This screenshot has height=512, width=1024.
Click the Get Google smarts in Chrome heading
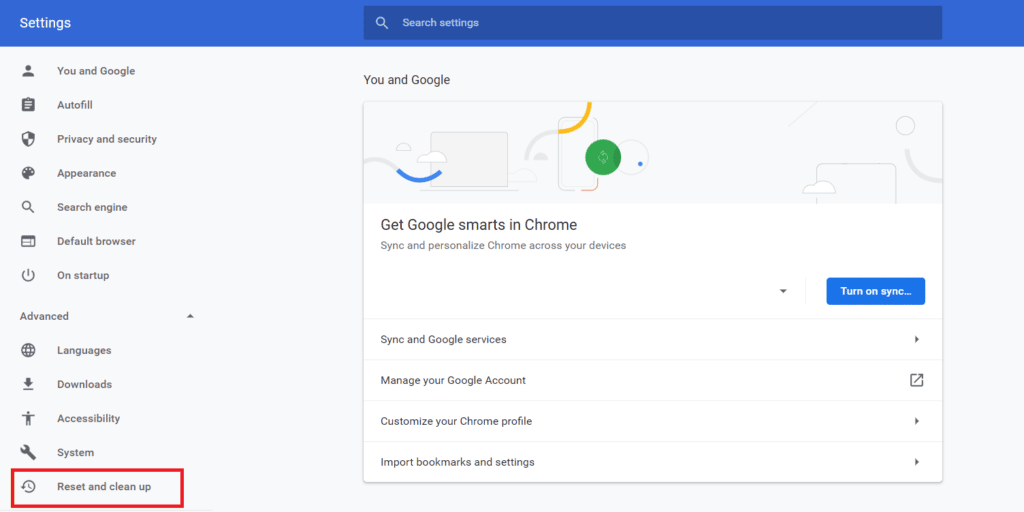click(479, 225)
